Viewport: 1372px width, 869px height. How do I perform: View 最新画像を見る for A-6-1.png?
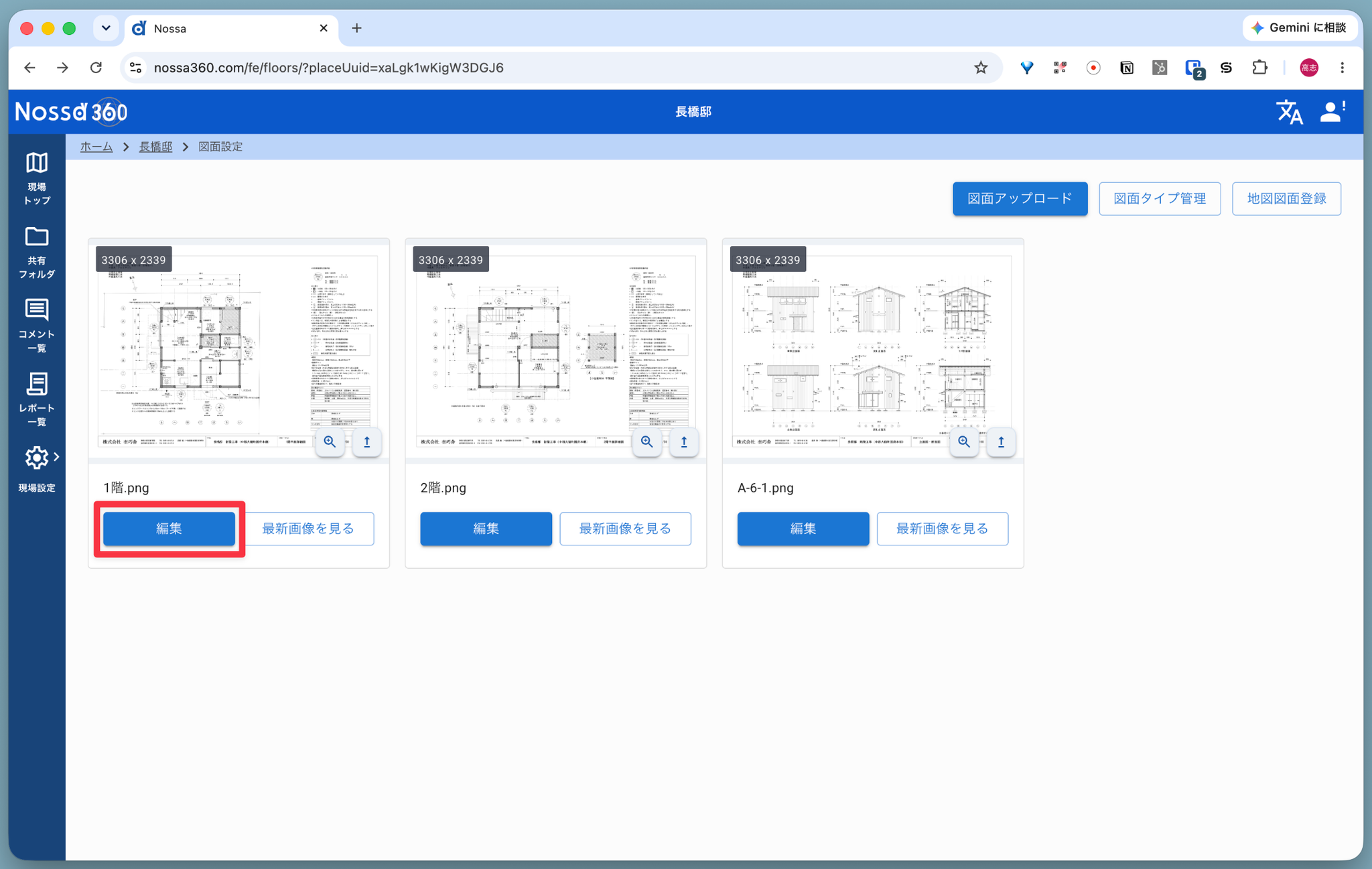[x=942, y=529]
